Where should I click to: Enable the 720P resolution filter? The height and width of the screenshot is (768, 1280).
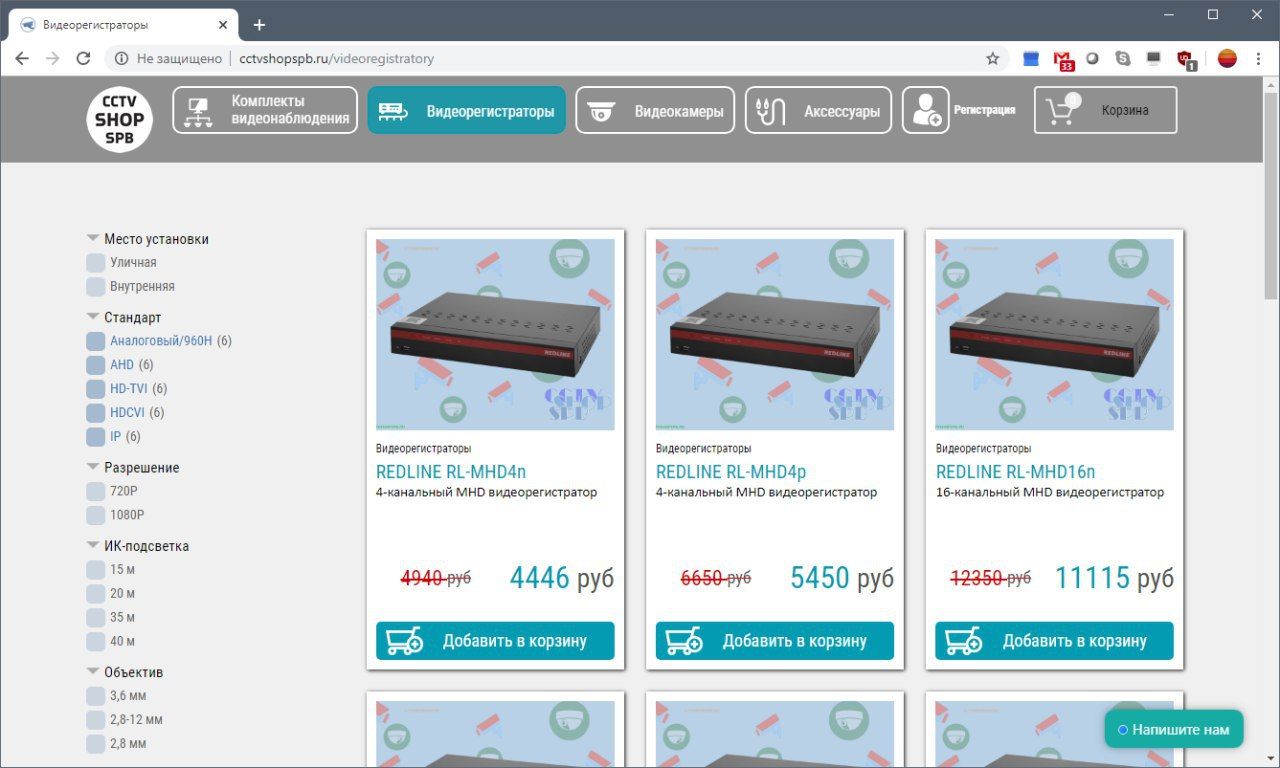click(x=95, y=491)
